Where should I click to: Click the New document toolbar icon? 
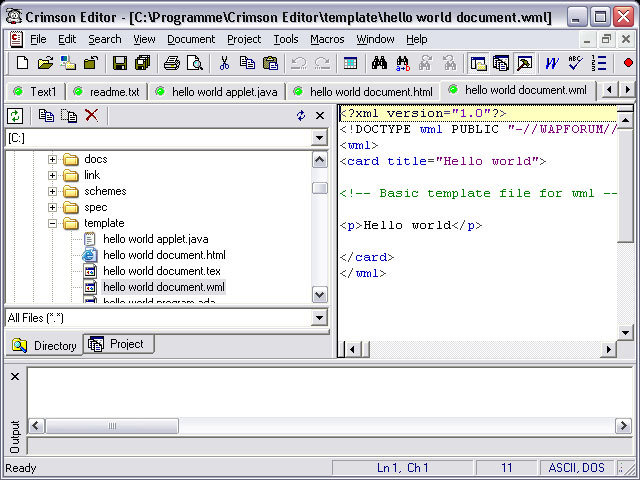pyautogui.click(x=22, y=63)
